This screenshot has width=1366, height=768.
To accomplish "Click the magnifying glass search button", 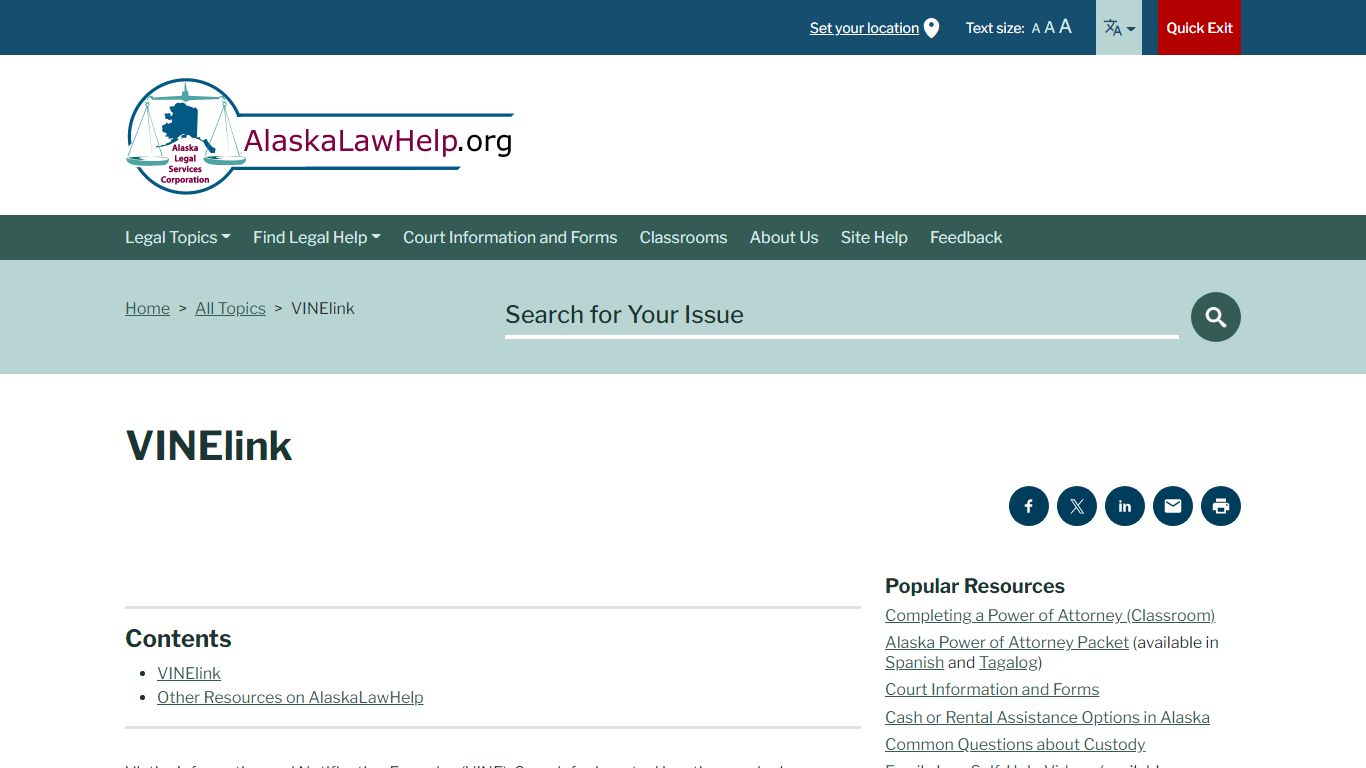I will [1215, 317].
